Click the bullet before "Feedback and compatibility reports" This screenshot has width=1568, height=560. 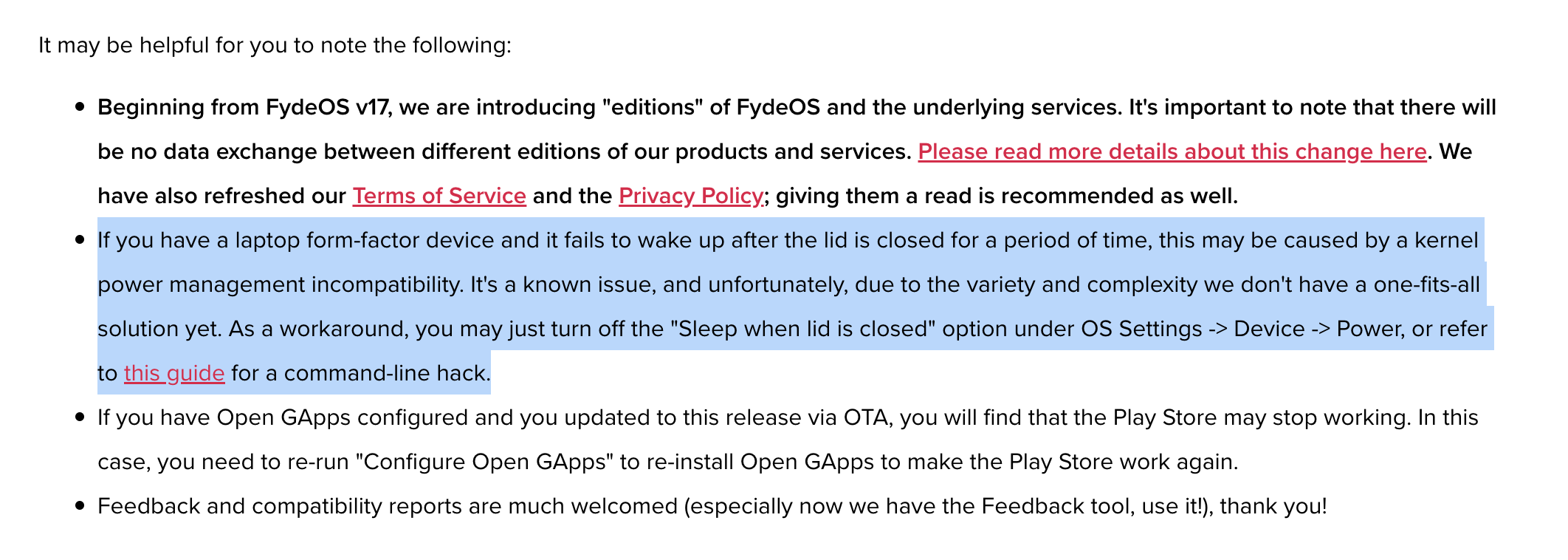pos(80,507)
